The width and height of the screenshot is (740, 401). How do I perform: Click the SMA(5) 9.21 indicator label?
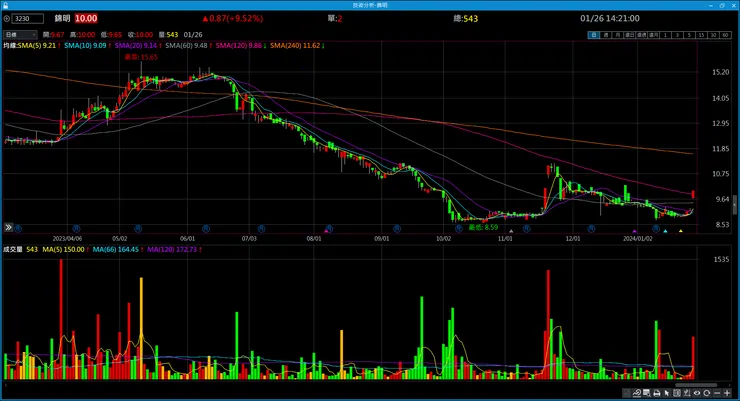tap(37, 46)
